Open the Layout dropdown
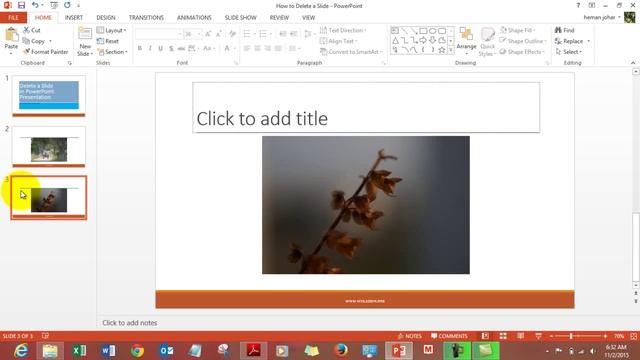Image resolution: width=640 pixels, height=360 pixels. [x=111, y=30]
